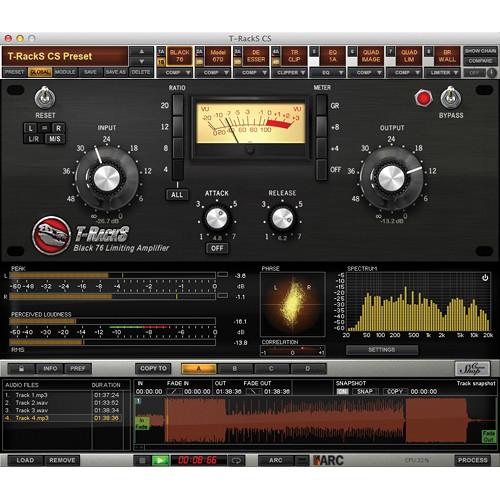The height and width of the screenshot is (500, 500).
Task: Select Track 2.wav in audio files
Action: pos(63,403)
